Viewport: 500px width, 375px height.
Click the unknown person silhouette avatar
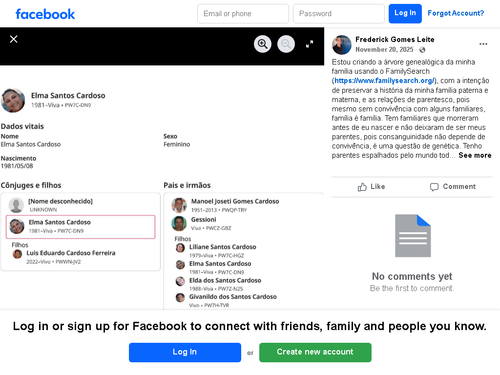pos(16,205)
